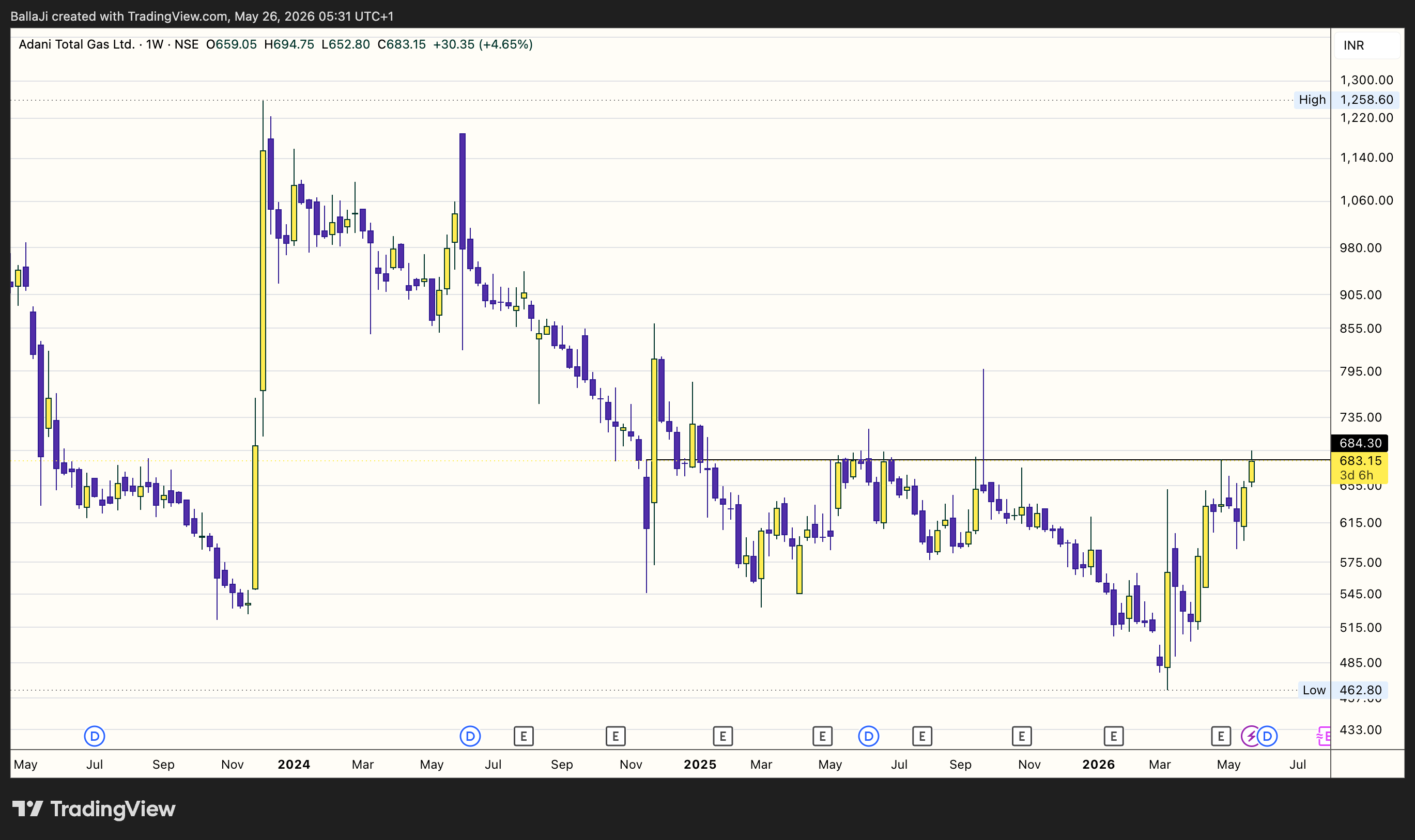
Task: Click the 545.00 price axis label
Action: (x=1361, y=594)
